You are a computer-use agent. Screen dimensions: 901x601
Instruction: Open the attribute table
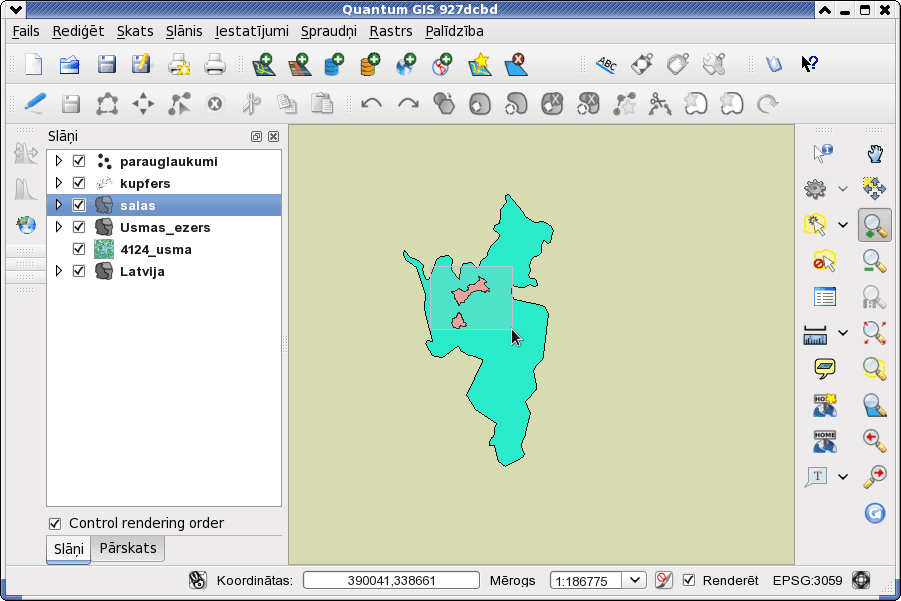pyautogui.click(x=825, y=297)
